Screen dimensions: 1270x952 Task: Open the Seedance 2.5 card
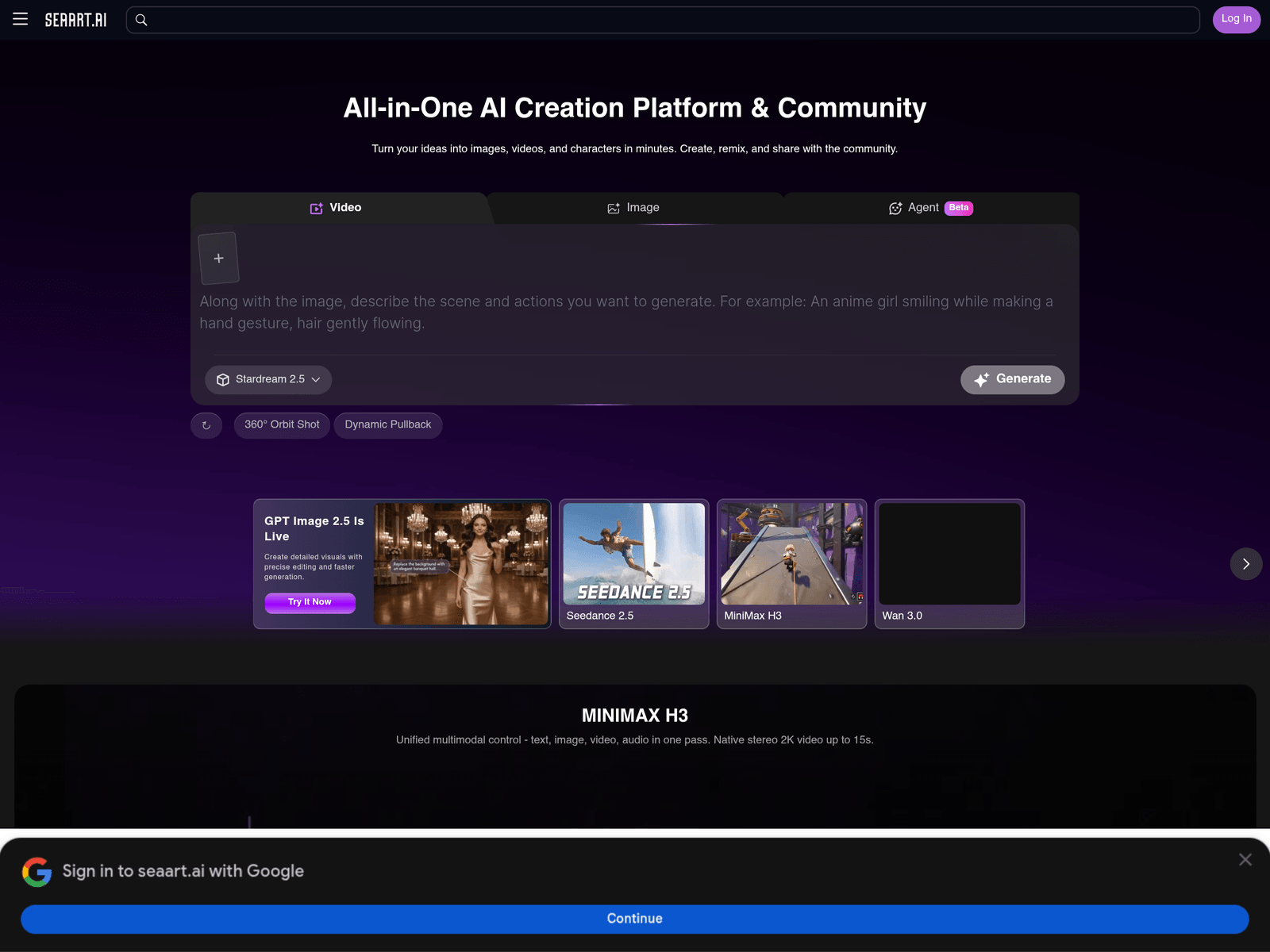(x=634, y=564)
